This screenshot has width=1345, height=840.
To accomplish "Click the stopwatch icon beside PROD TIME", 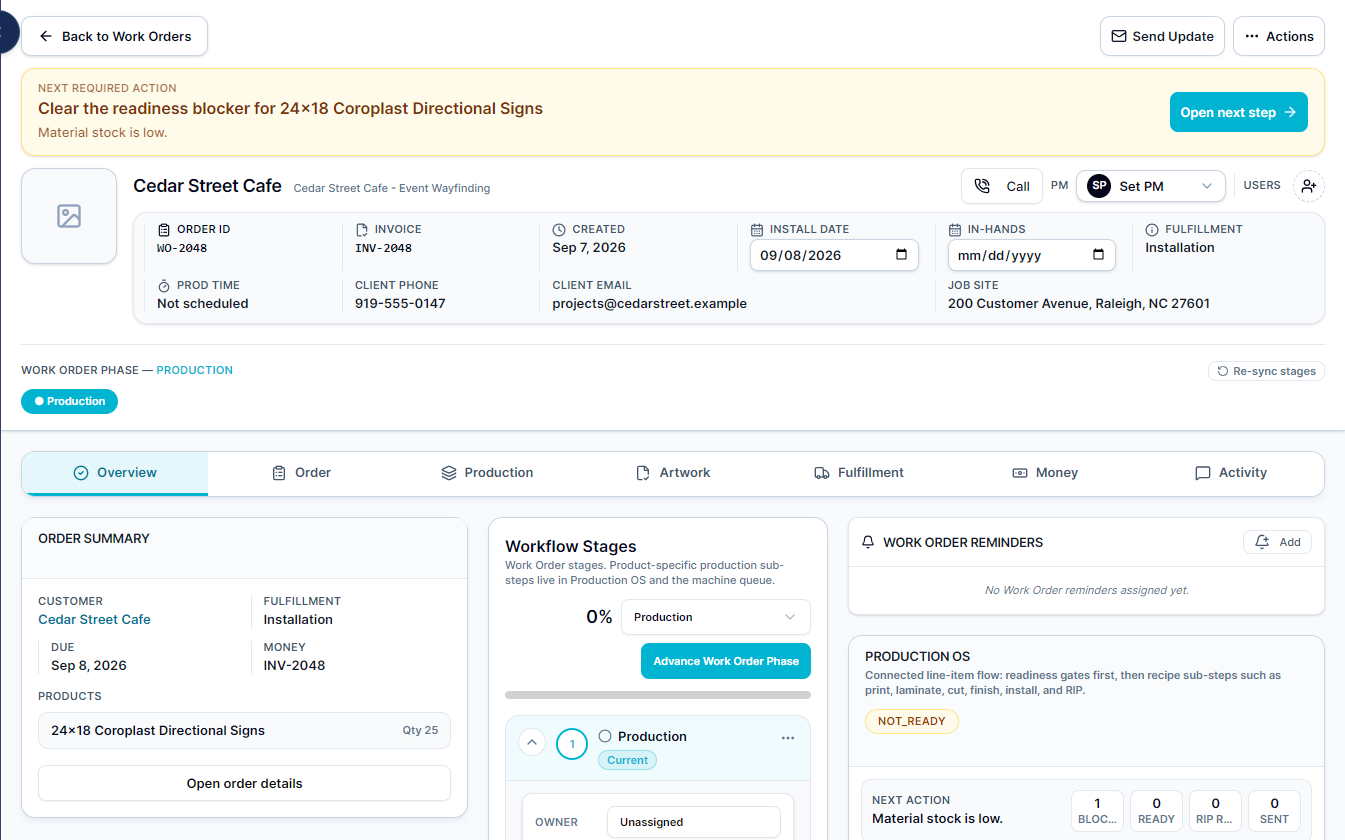I will click(164, 285).
